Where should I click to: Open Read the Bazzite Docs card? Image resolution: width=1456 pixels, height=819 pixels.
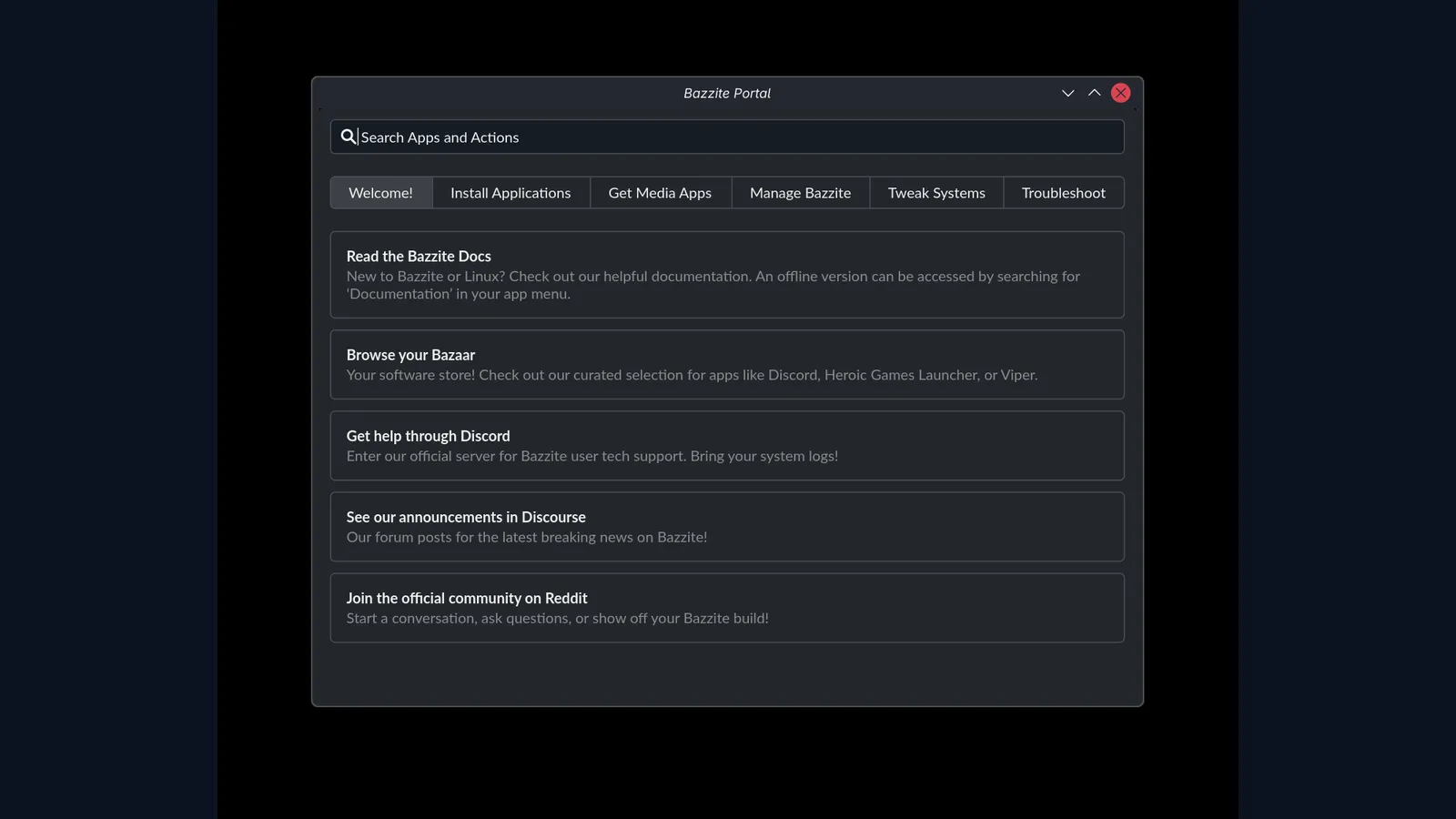727,275
